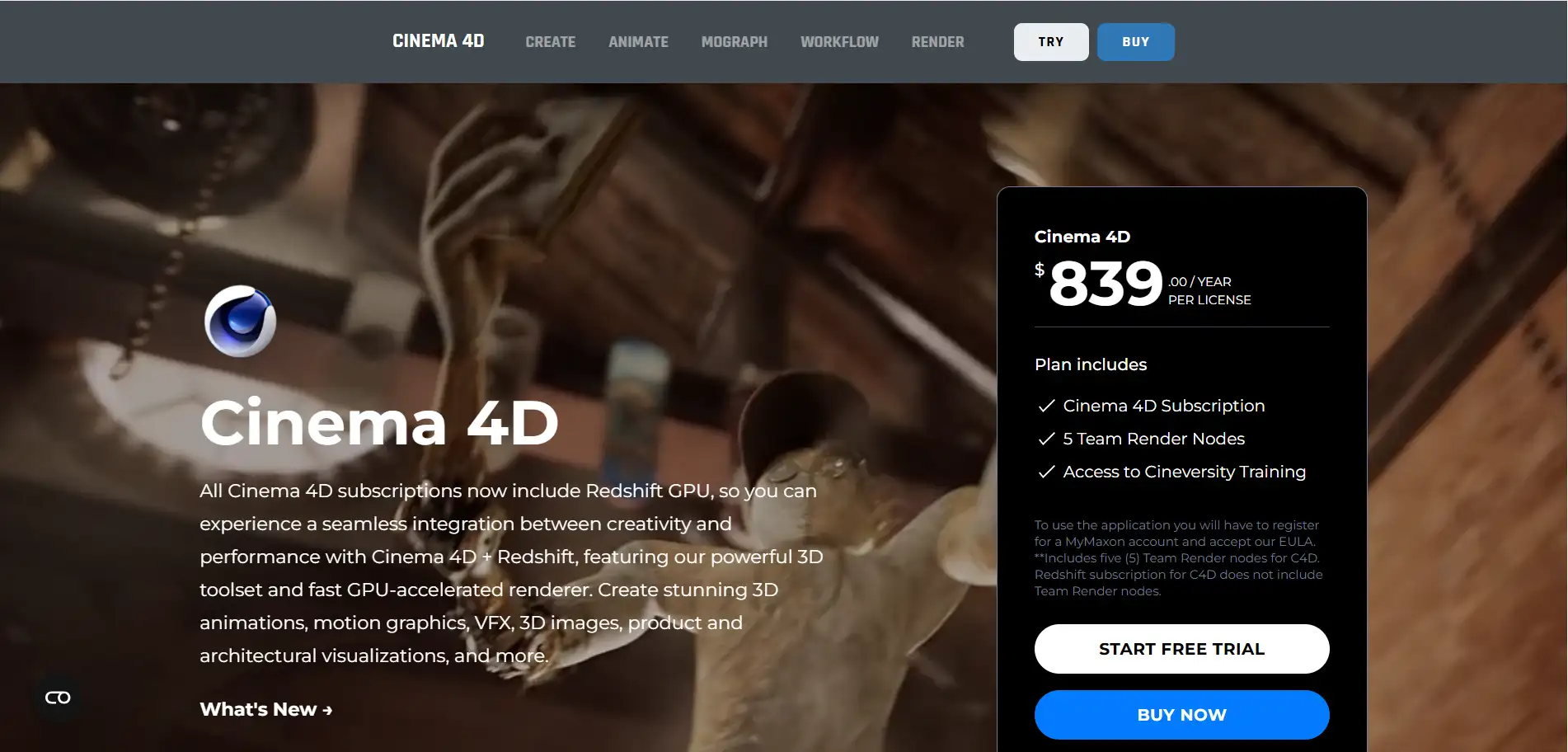Viewport: 1568px width, 752px height.
Task: Click the large Cinema 4D hero heading
Action: click(379, 422)
